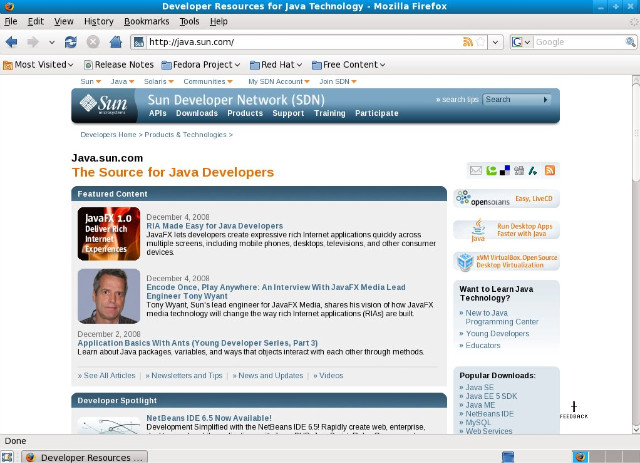This screenshot has width=640, height=463.
Task: Open the Downloads section of SDN
Action: click(x=197, y=113)
